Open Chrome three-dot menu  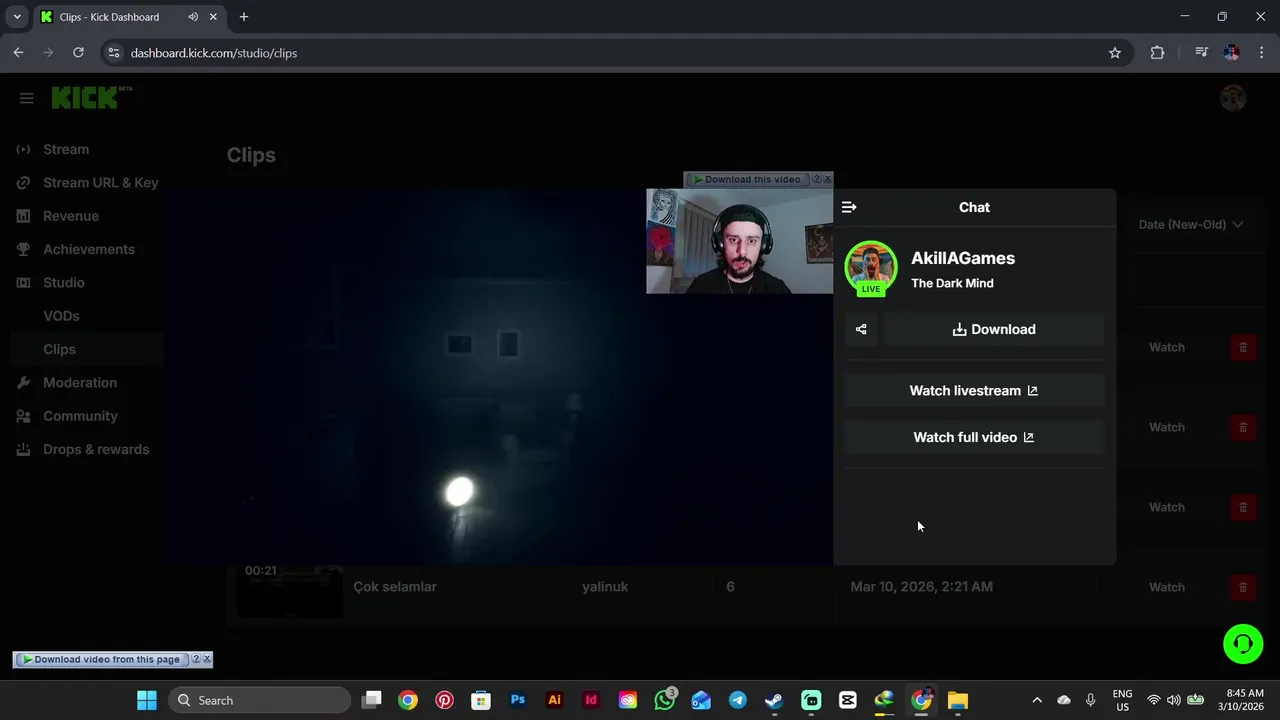point(1262,53)
